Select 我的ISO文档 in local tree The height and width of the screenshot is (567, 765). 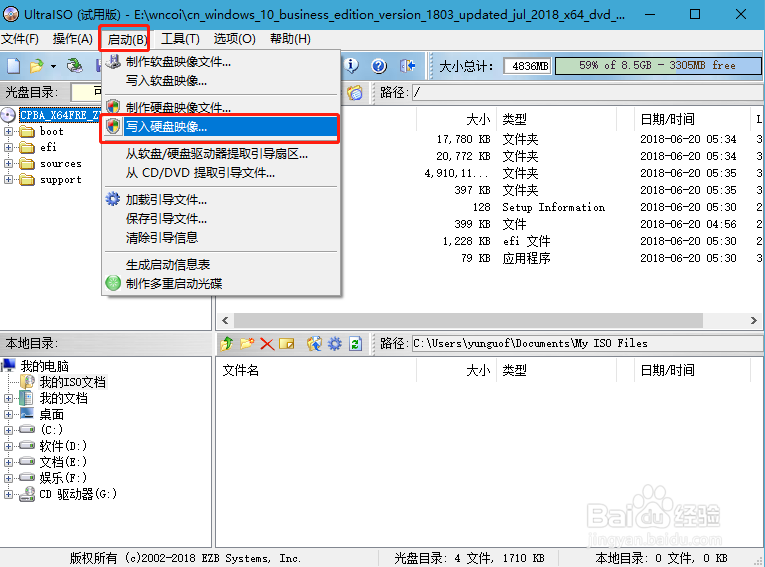pos(72,382)
